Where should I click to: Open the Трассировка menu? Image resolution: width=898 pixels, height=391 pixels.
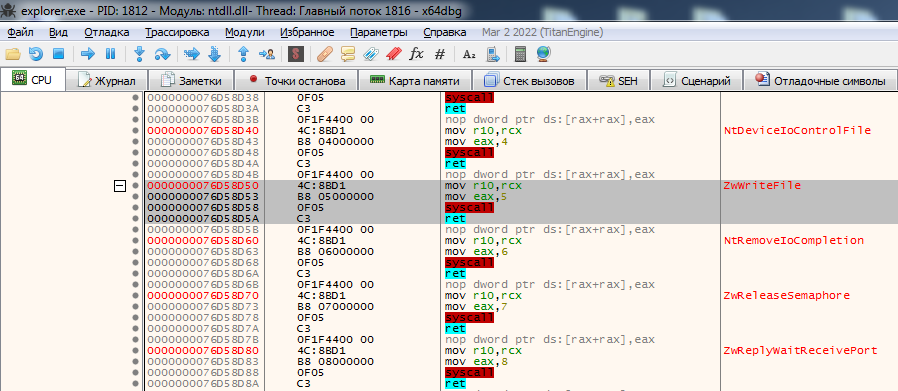tap(177, 32)
